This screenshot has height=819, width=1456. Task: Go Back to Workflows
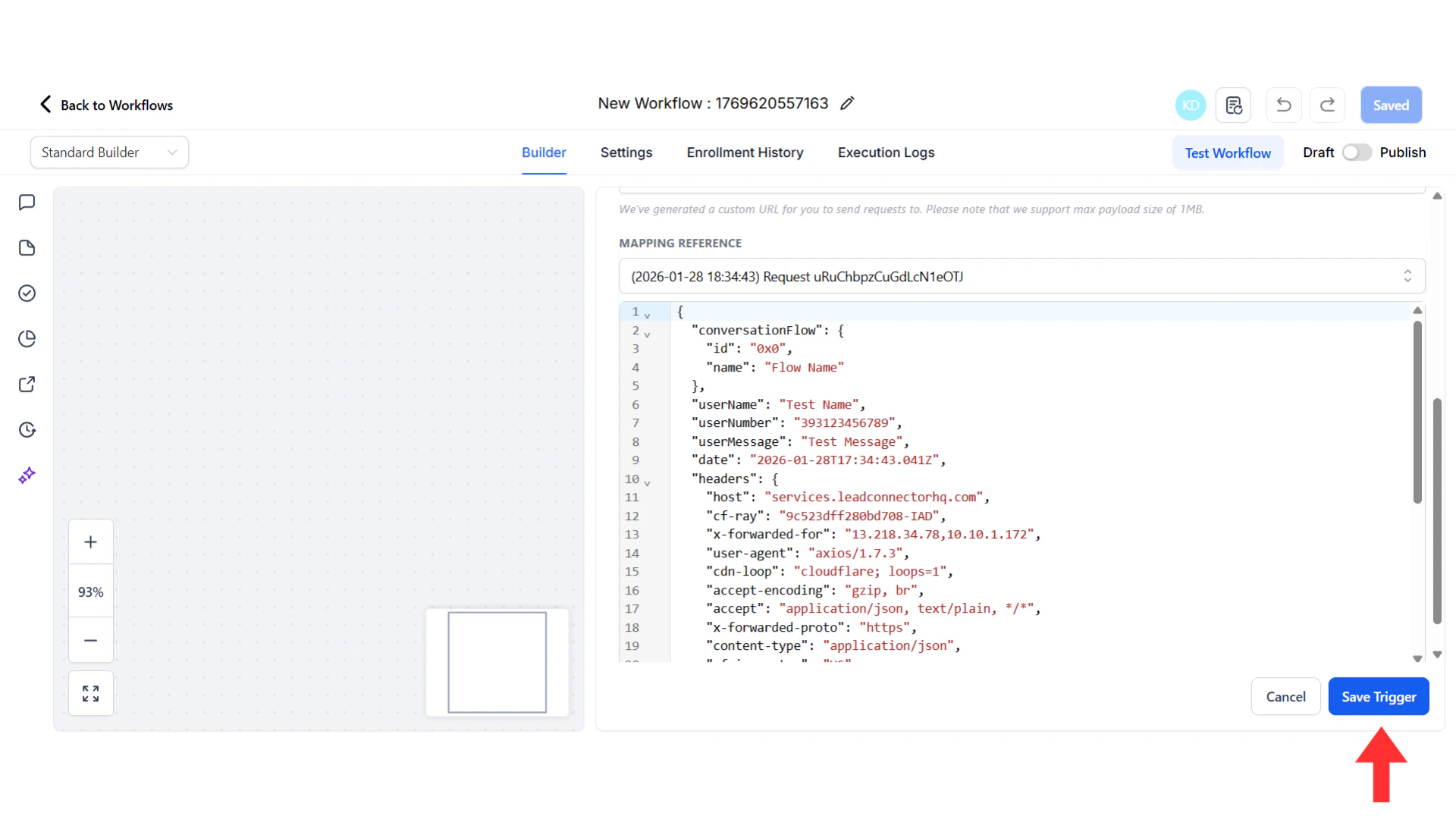106,105
